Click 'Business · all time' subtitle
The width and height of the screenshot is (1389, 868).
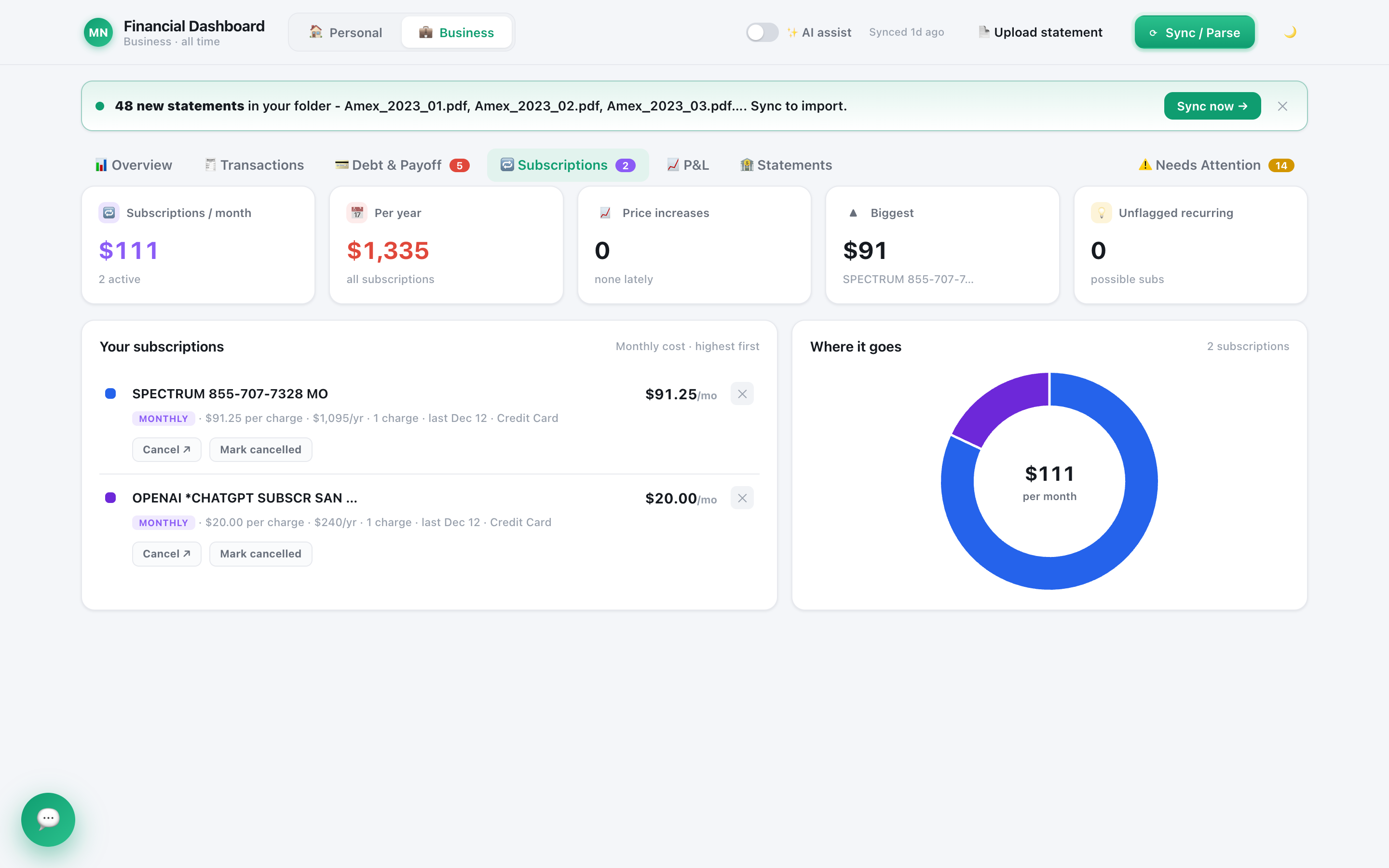coord(172,41)
